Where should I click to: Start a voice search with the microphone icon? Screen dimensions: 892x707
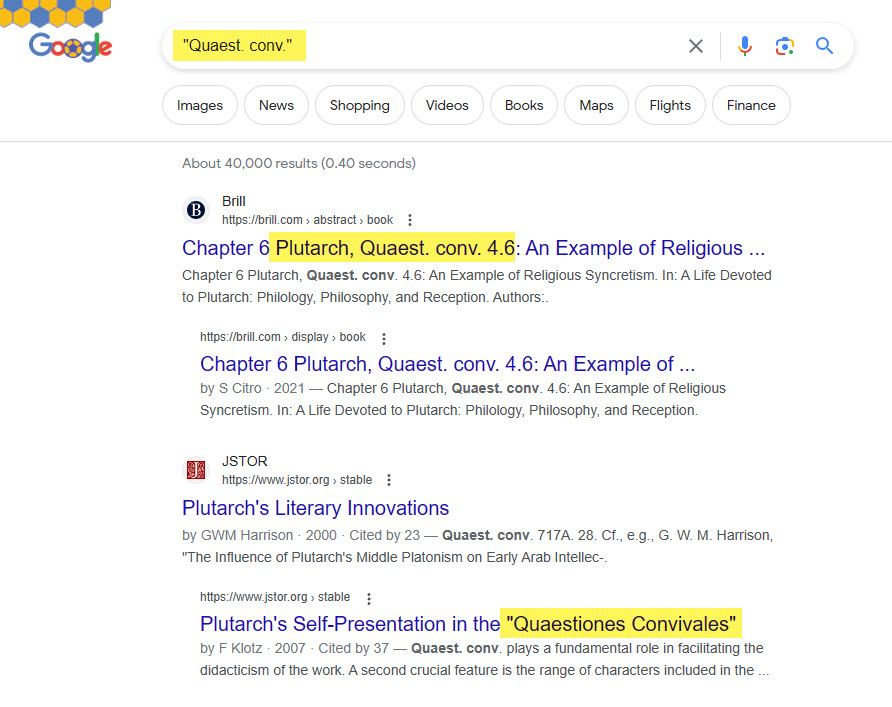pyautogui.click(x=745, y=46)
